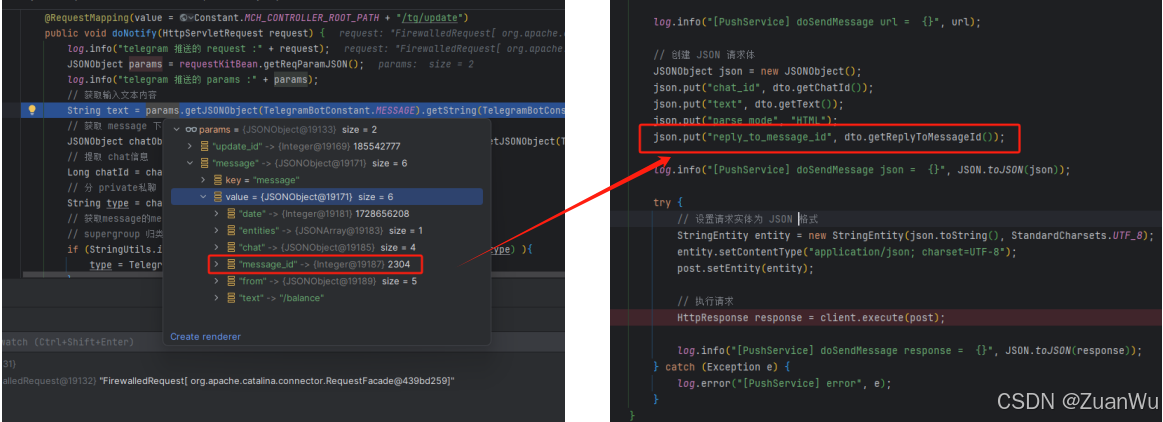Click log.info doSendMessage json line

[862, 169]
